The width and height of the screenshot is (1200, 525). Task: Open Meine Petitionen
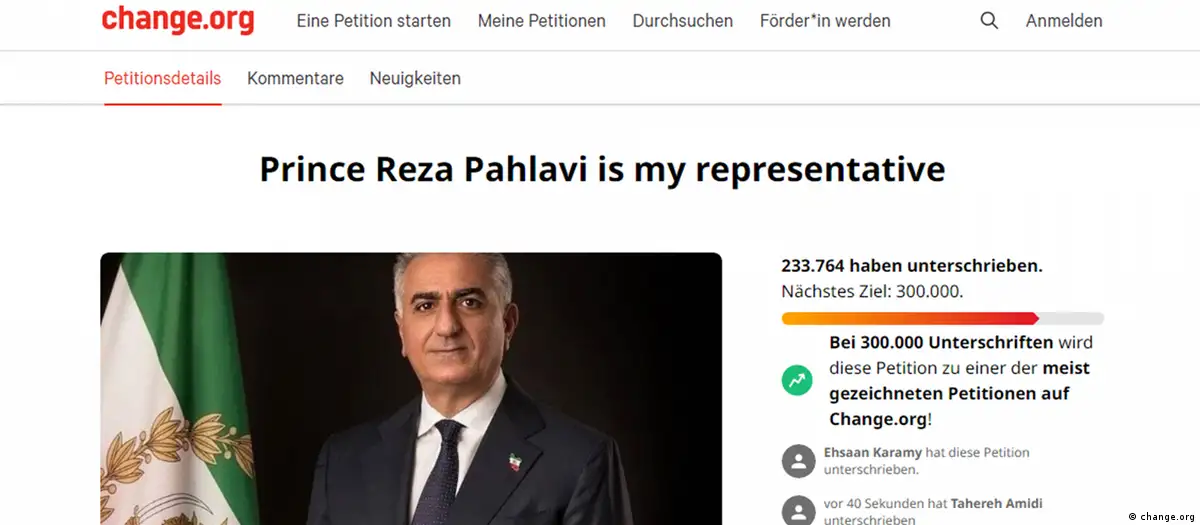coord(541,21)
